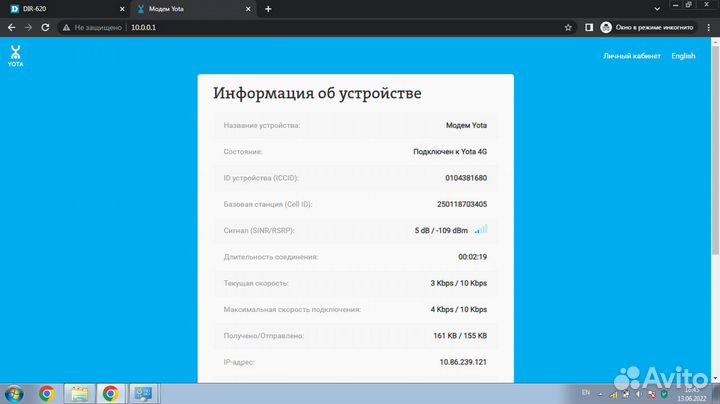Open the side panel icon in toolbar
This screenshot has width=720, height=404.
(x=589, y=28)
